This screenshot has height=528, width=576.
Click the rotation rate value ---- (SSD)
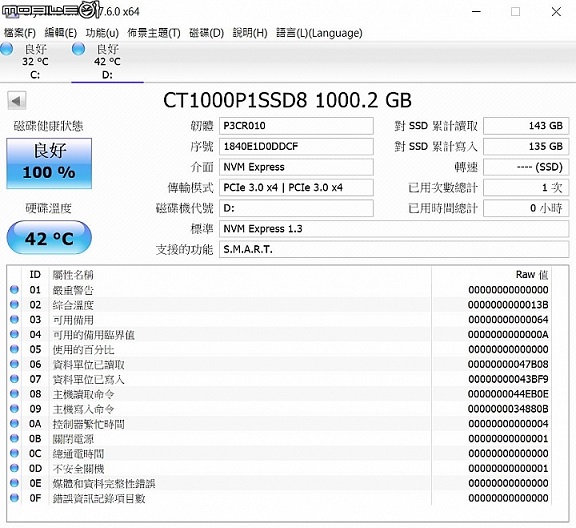526,167
